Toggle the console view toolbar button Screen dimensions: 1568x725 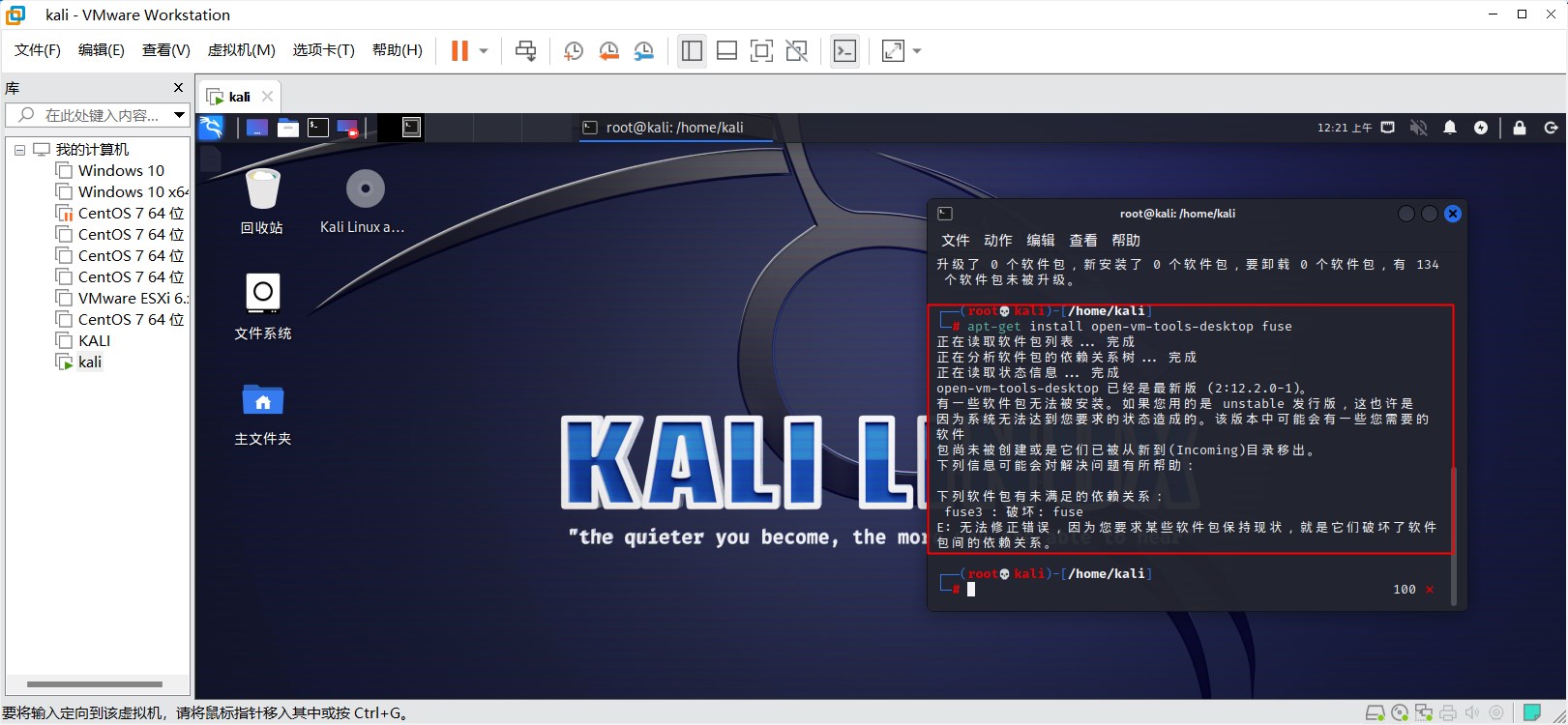point(844,50)
